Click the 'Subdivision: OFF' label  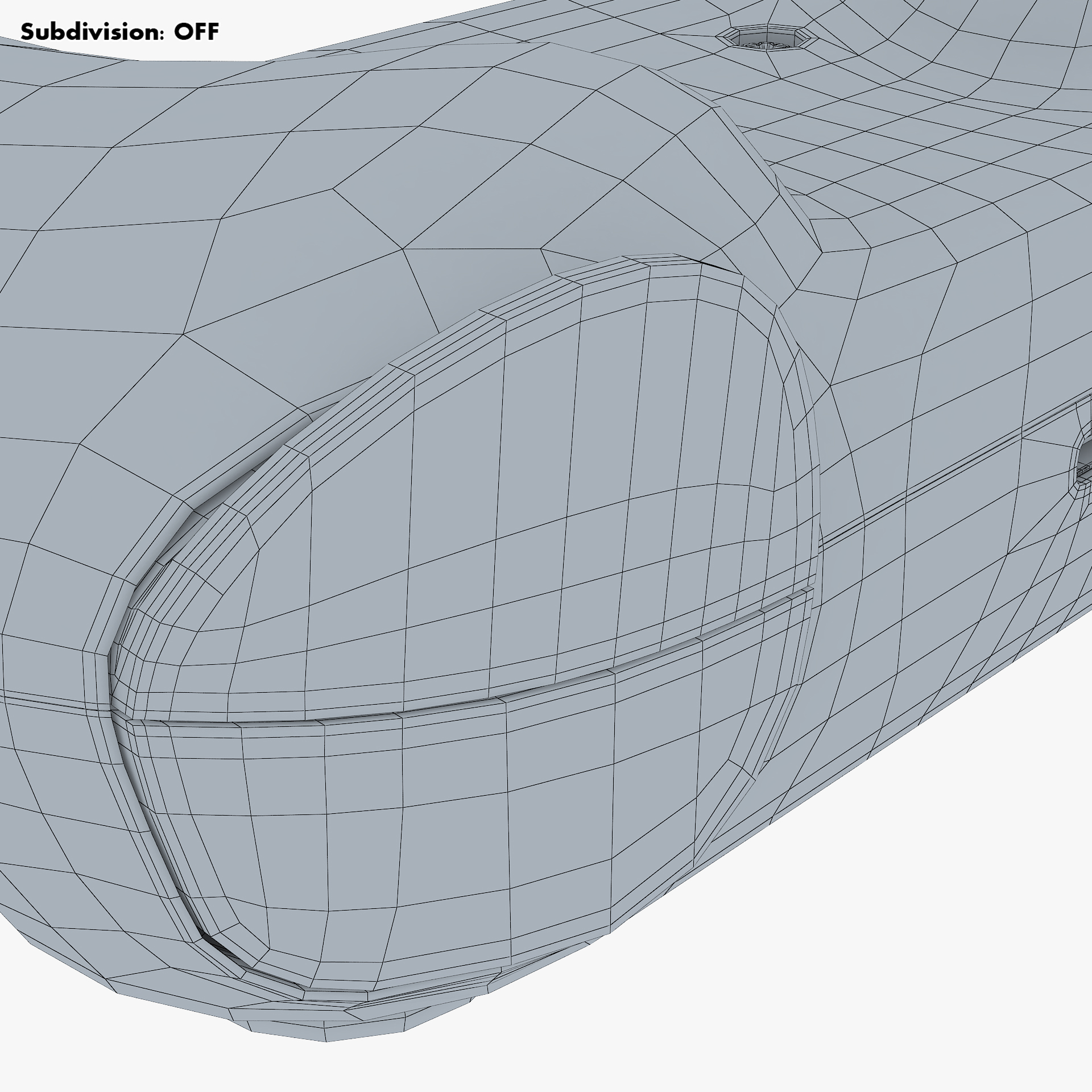click(x=119, y=32)
